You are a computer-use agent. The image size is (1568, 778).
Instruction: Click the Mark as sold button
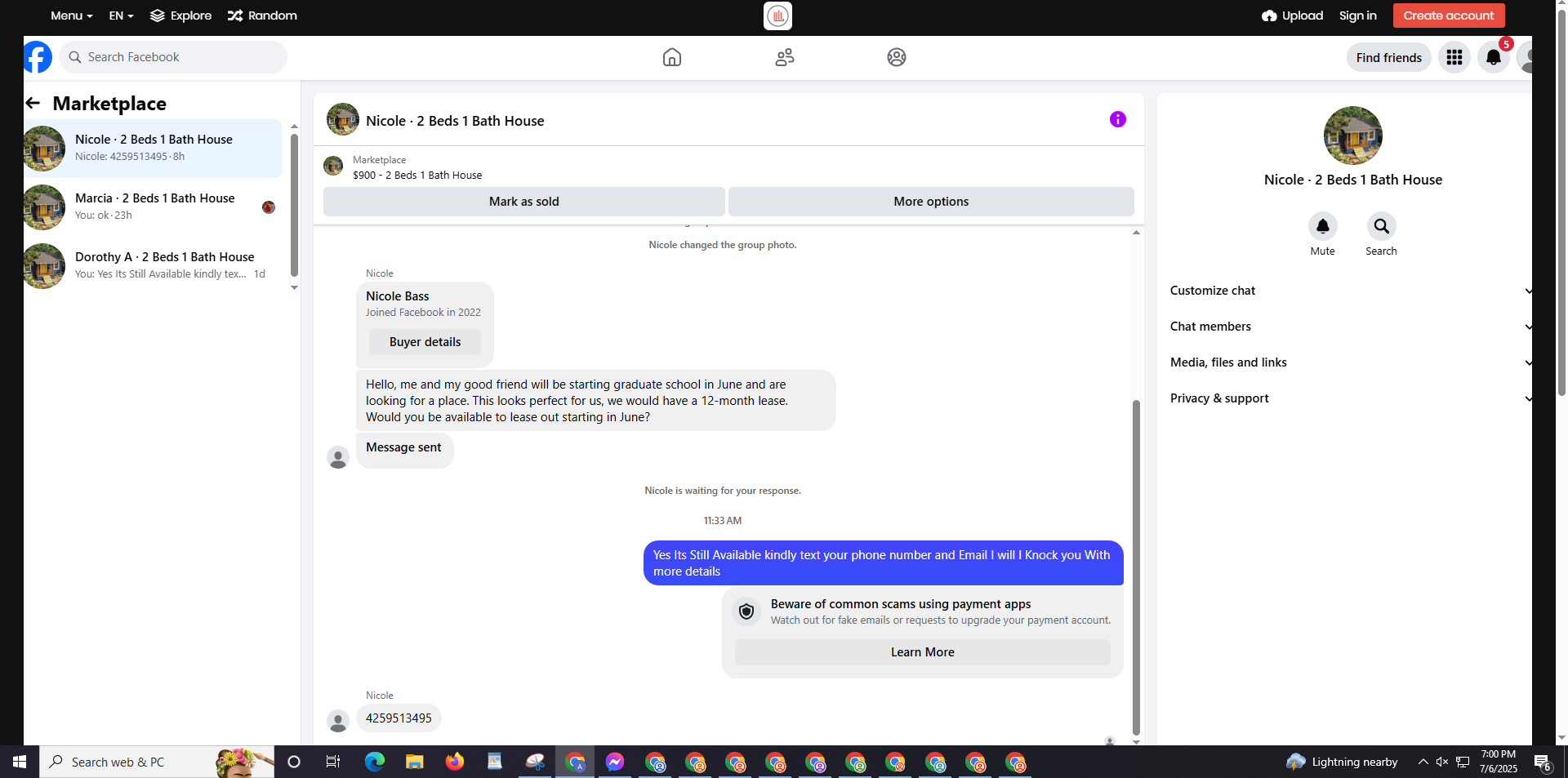tap(524, 202)
